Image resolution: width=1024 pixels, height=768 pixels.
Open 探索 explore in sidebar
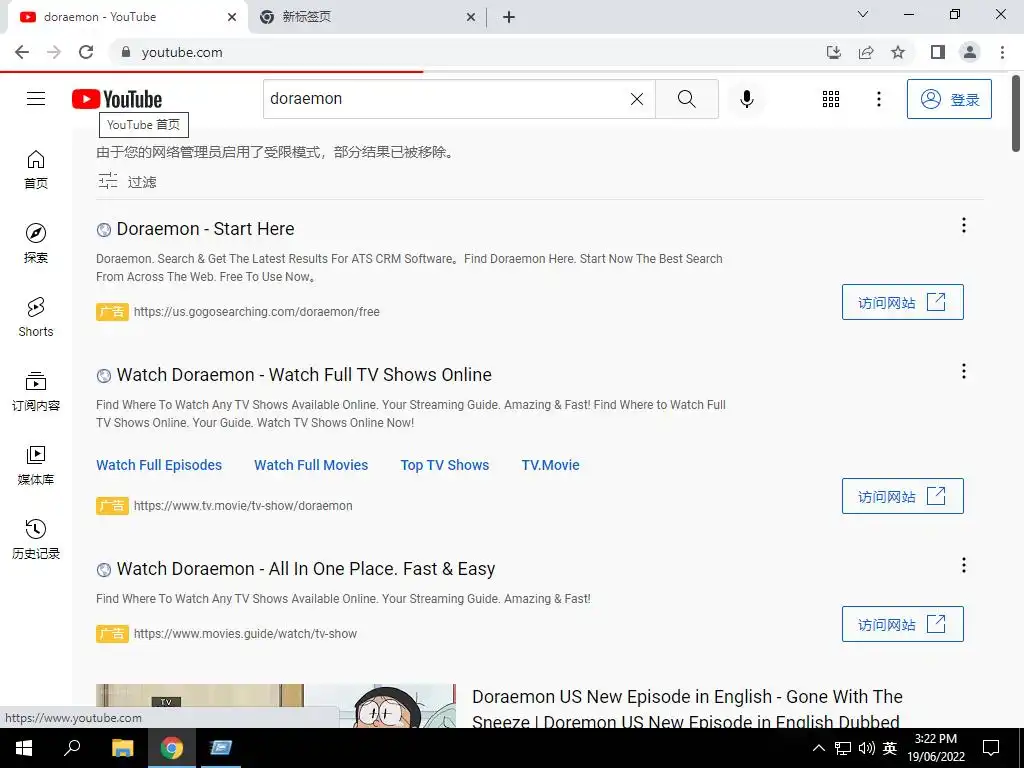coord(36,244)
